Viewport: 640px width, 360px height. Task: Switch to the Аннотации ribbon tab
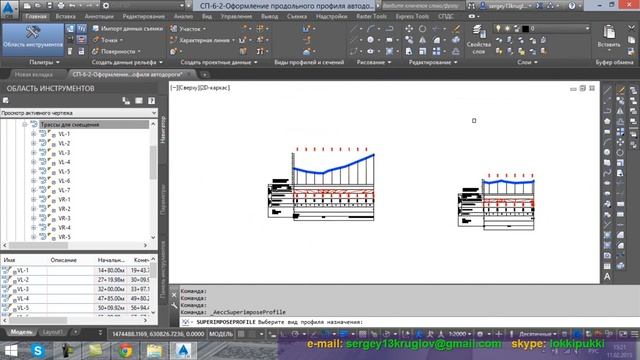(99, 16)
